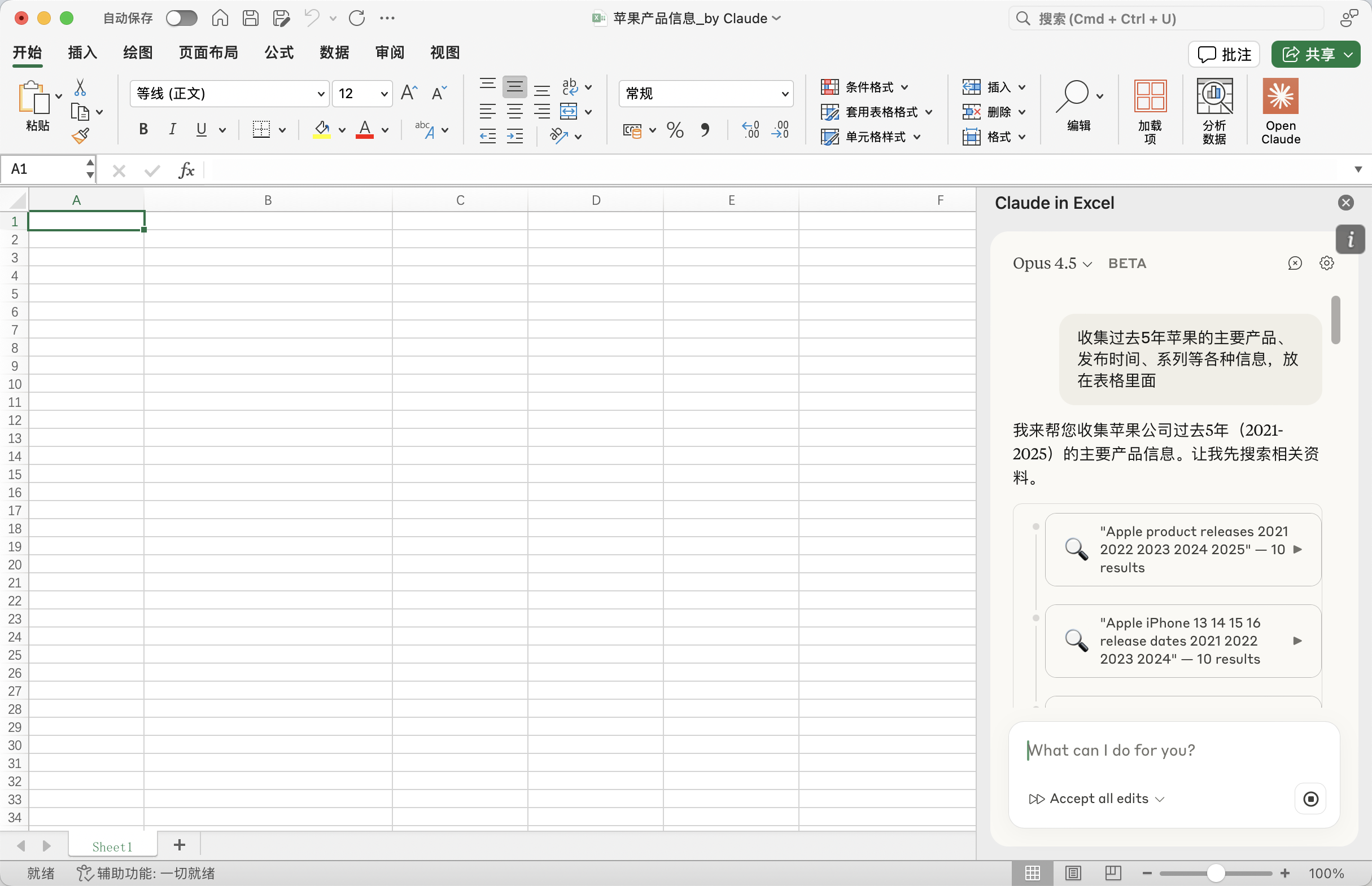This screenshot has height=886, width=1372.
Task: Click the Claude settings gear
Action: pos(1327,263)
